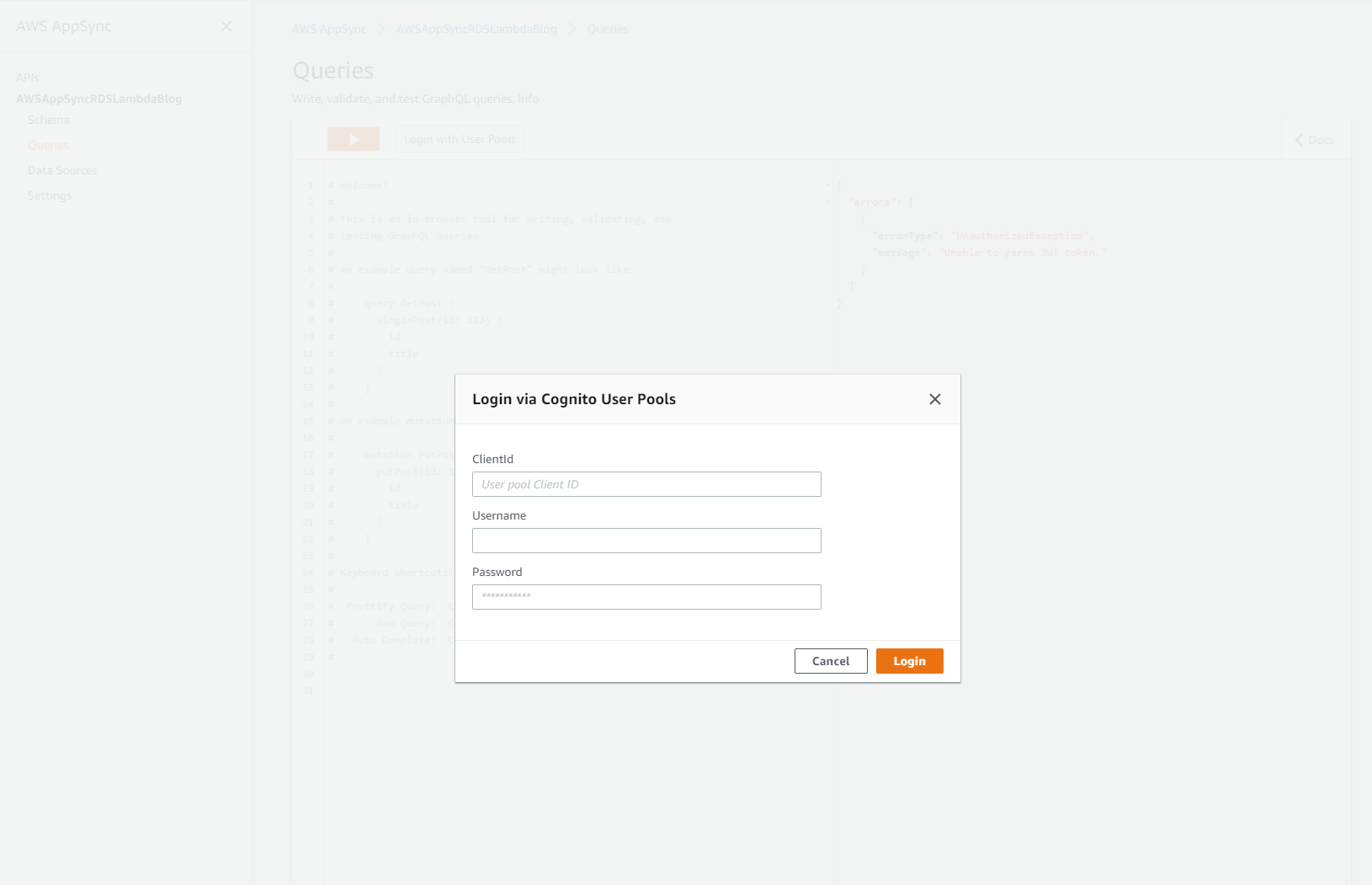This screenshot has height=885, width=1372.
Task: Open APIs in the sidebar
Action: [28, 77]
